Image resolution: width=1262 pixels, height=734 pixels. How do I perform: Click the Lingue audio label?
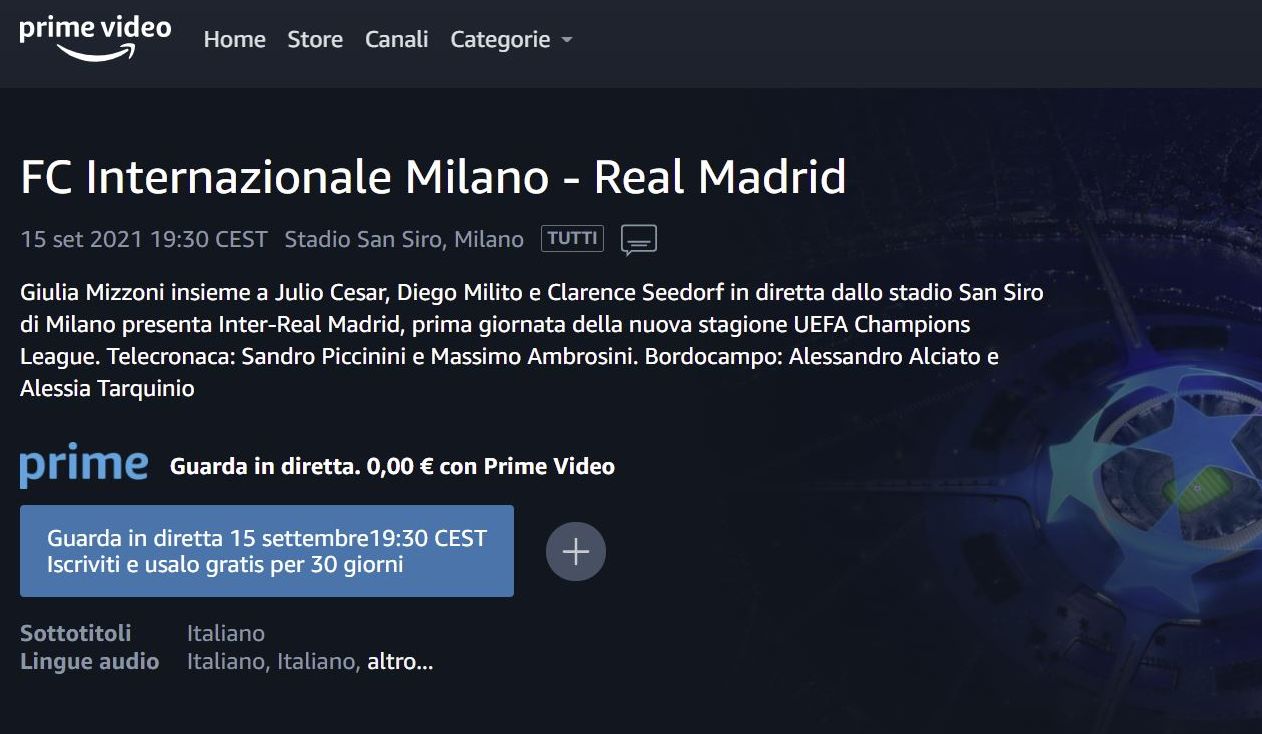pyautogui.click(x=90, y=661)
